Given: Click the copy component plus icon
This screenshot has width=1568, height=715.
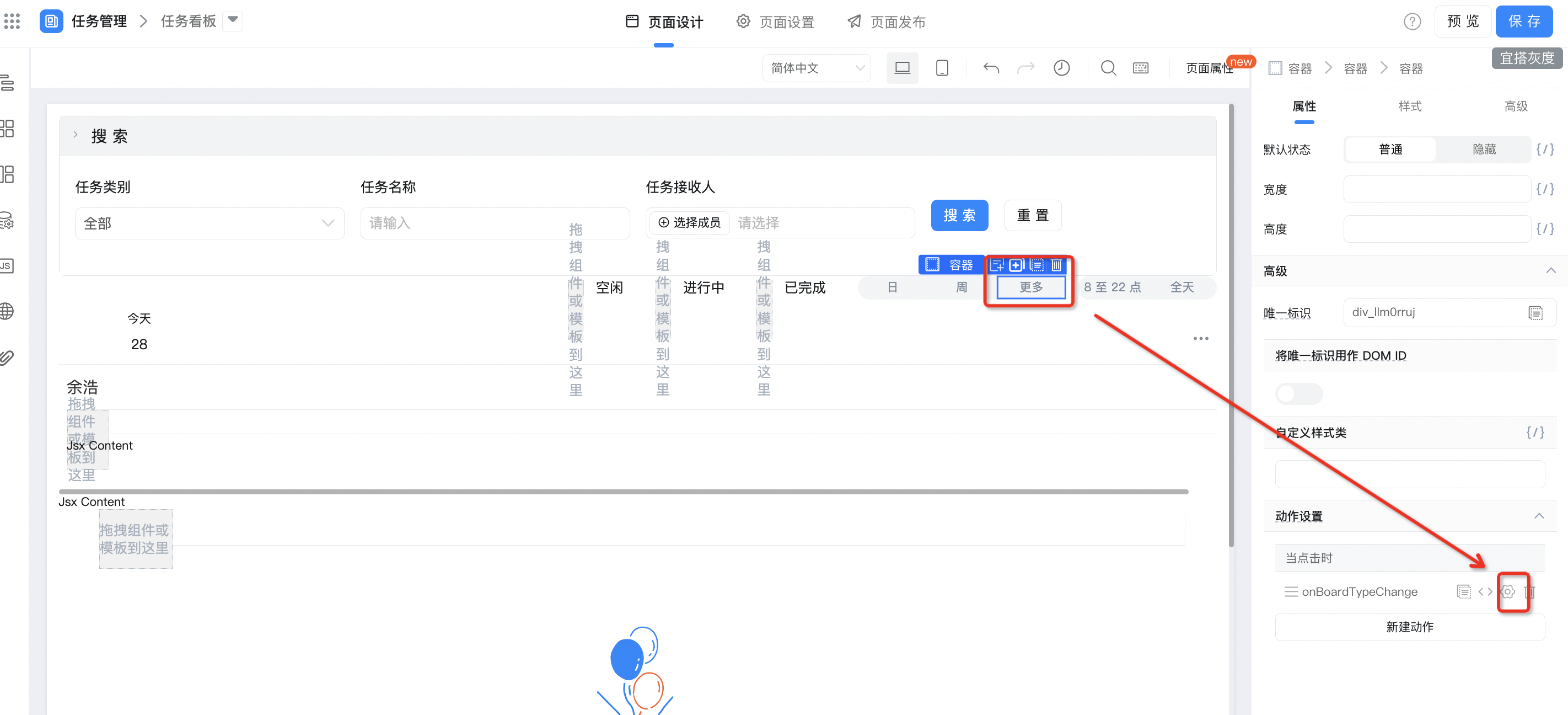Looking at the screenshot, I should pos(1016,265).
